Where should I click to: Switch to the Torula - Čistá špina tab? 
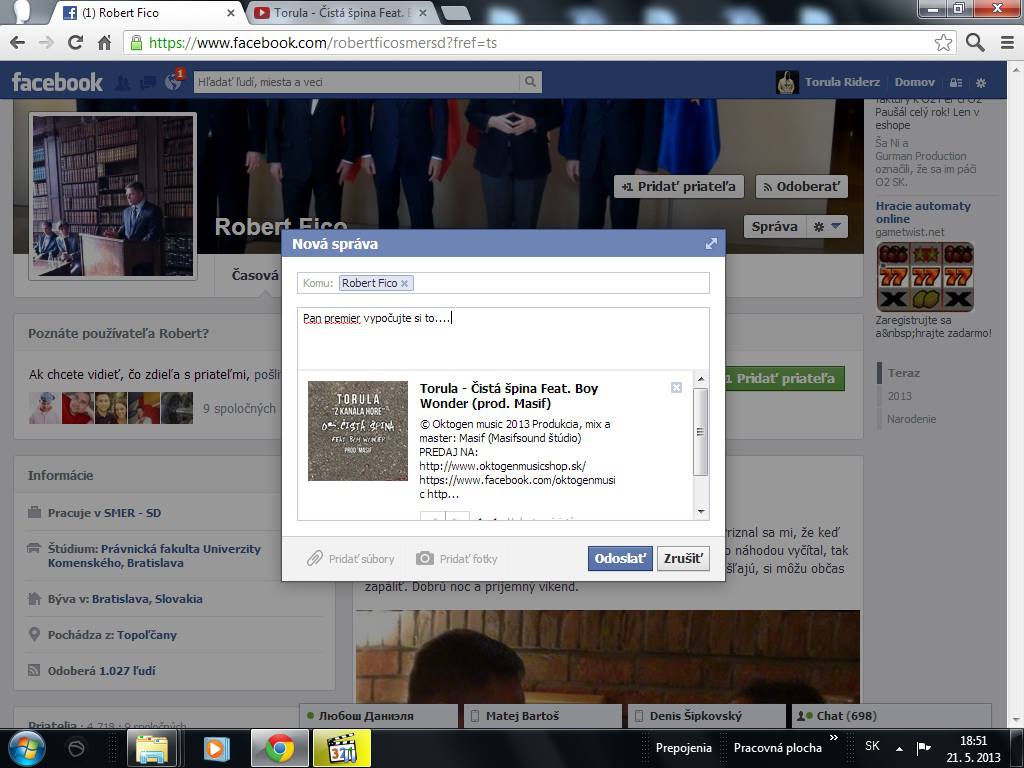340,13
